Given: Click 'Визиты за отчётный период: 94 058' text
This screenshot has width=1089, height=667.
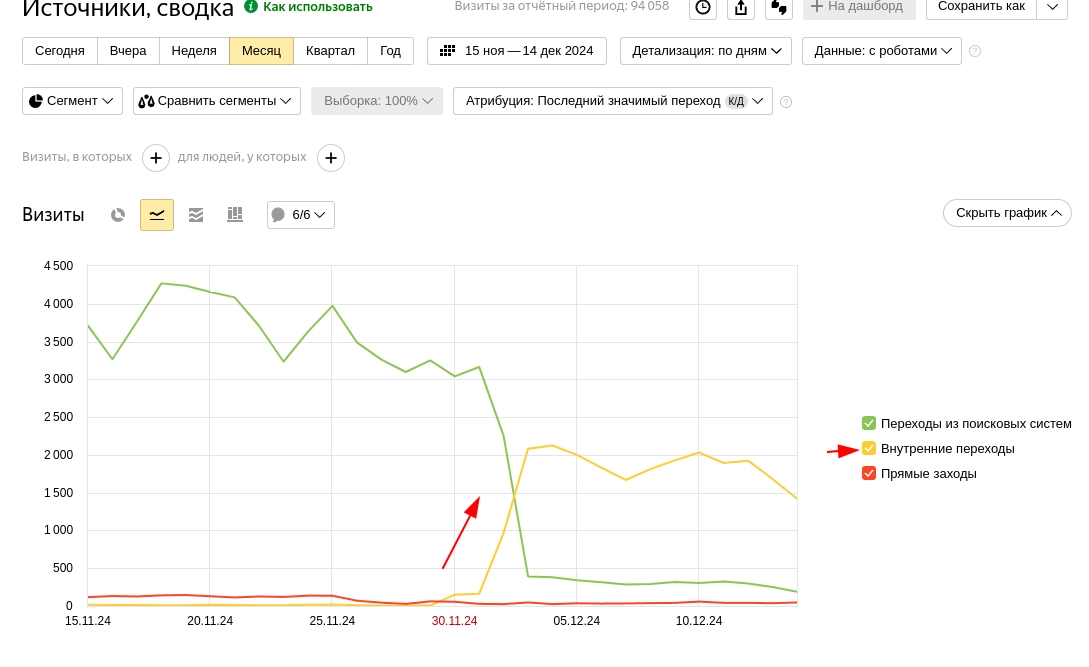Looking at the screenshot, I should pyautogui.click(x=562, y=6).
